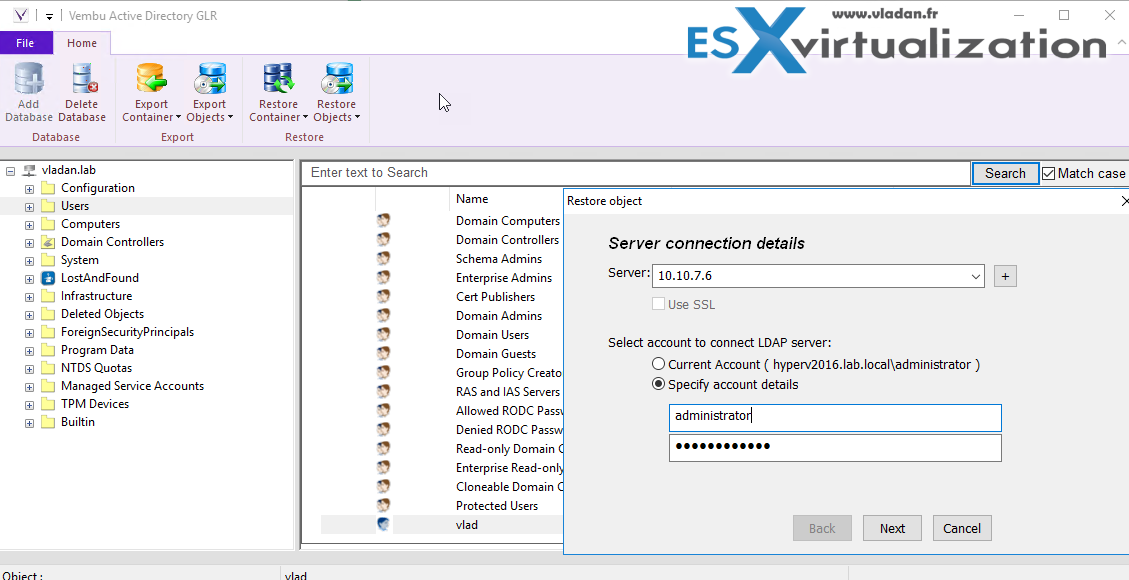
Task: Click the administrator username field
Action: [x=835, y=417]
